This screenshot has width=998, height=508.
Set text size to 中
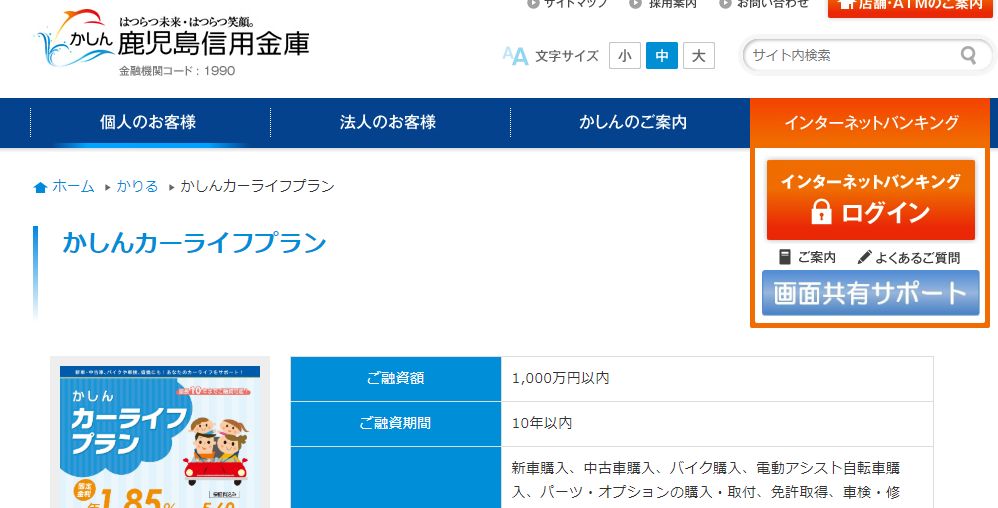[x=662, y=56]
